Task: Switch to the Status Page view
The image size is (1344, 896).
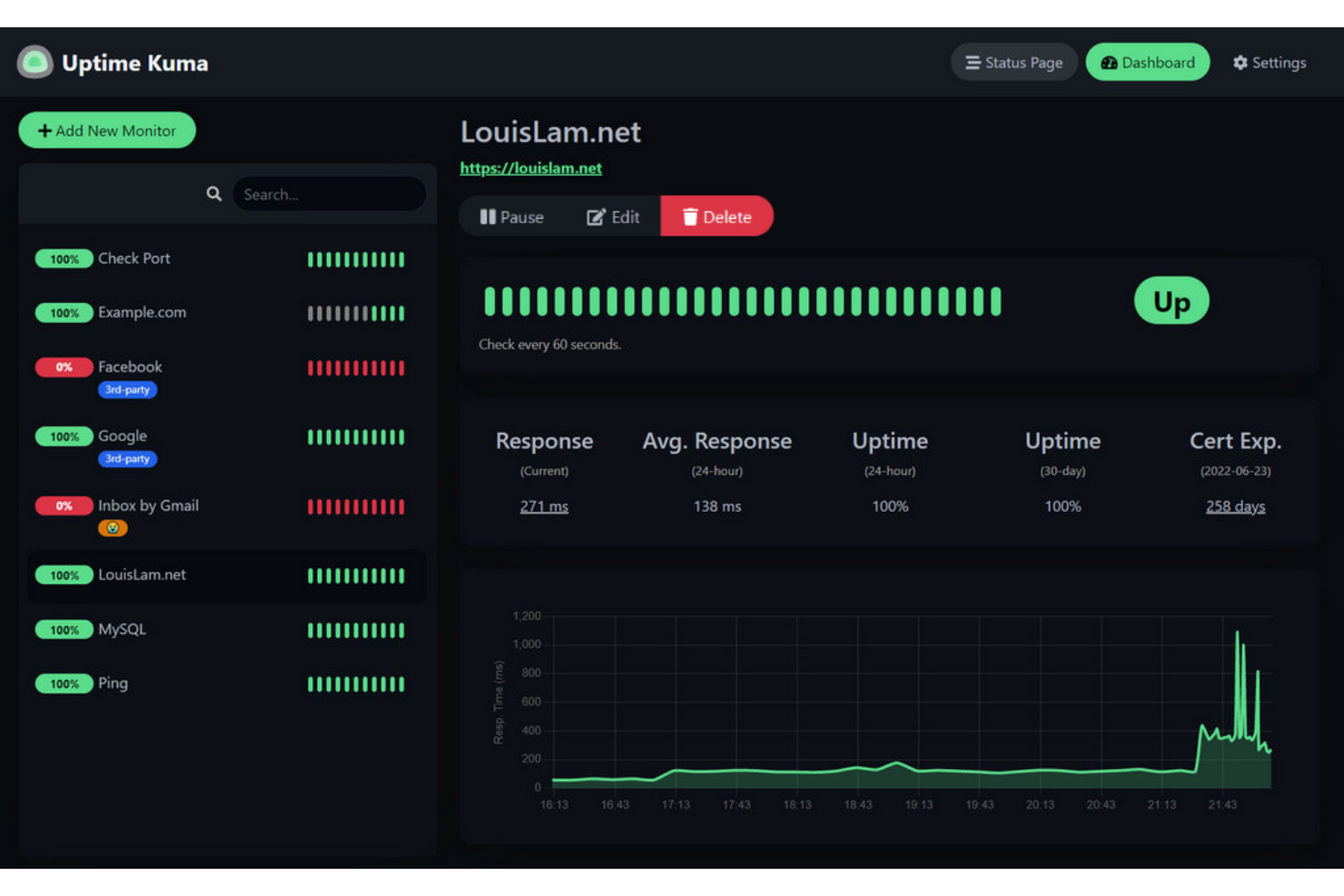Action: pos(1013,62)
